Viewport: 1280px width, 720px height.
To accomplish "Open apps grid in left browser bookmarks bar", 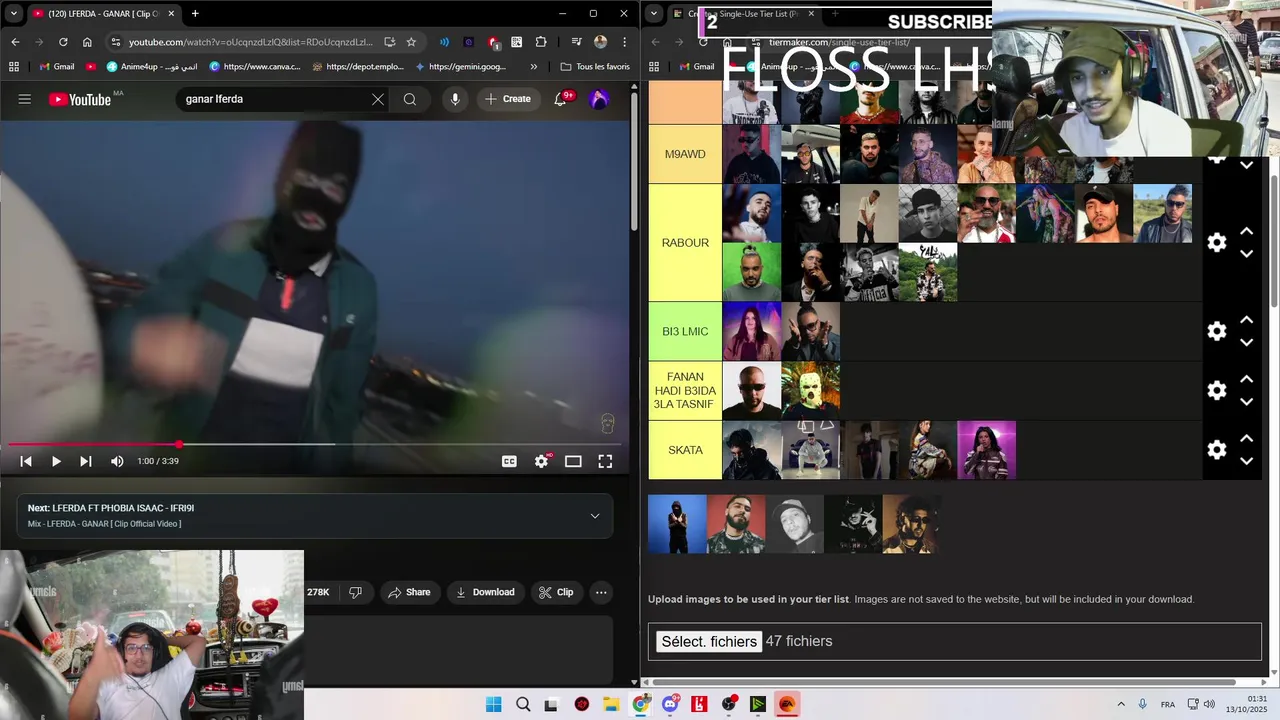I will [14, 67].
